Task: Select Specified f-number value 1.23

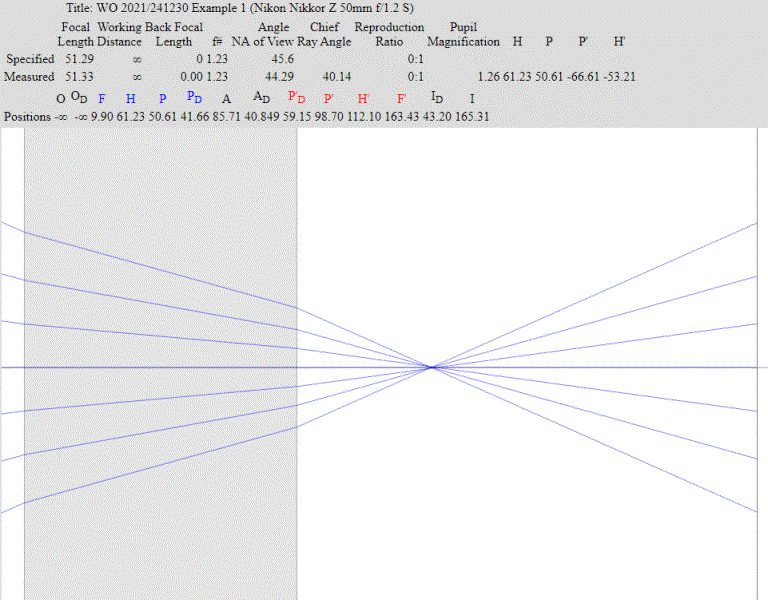Action: pyautogui.click(x=217, y=59)
